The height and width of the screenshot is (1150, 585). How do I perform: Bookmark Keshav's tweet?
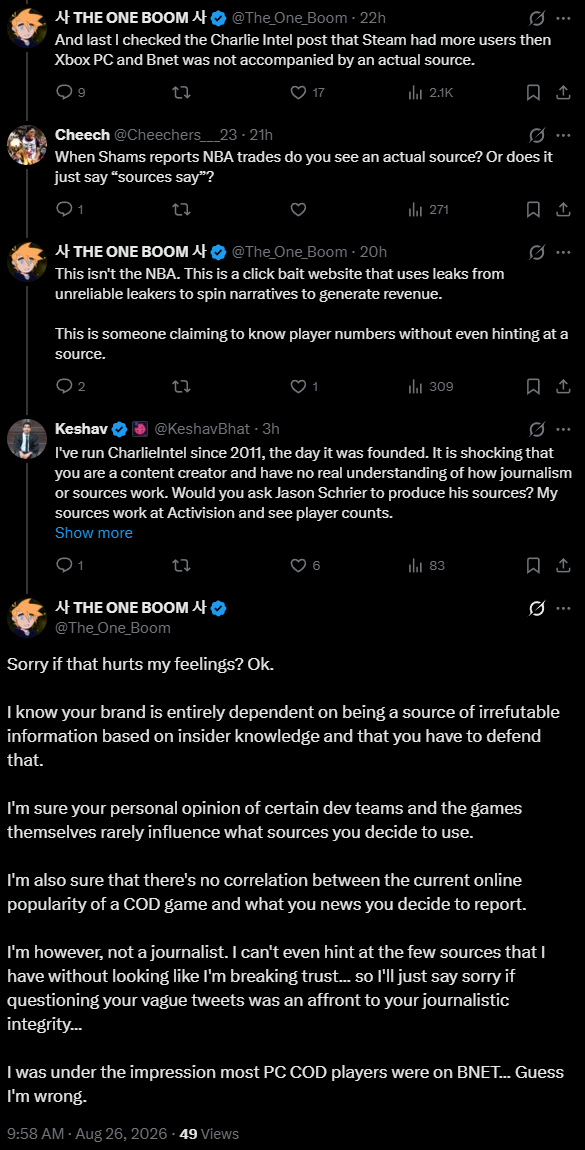point(534,565)
